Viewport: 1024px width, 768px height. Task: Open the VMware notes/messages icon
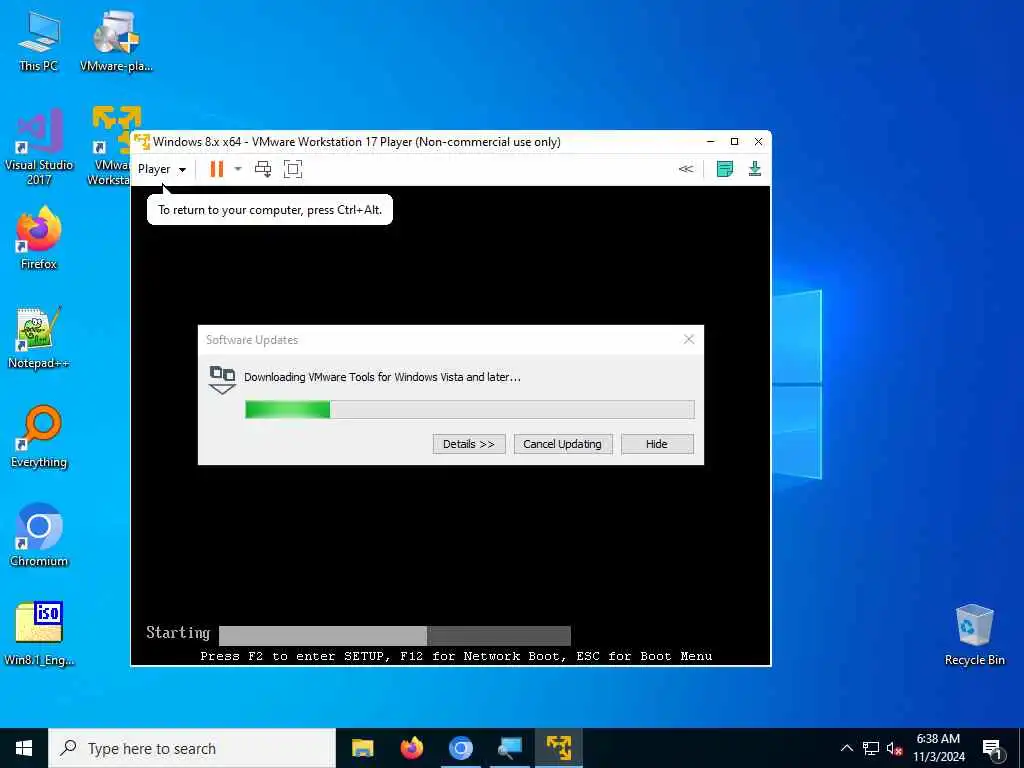coord(725,169)
